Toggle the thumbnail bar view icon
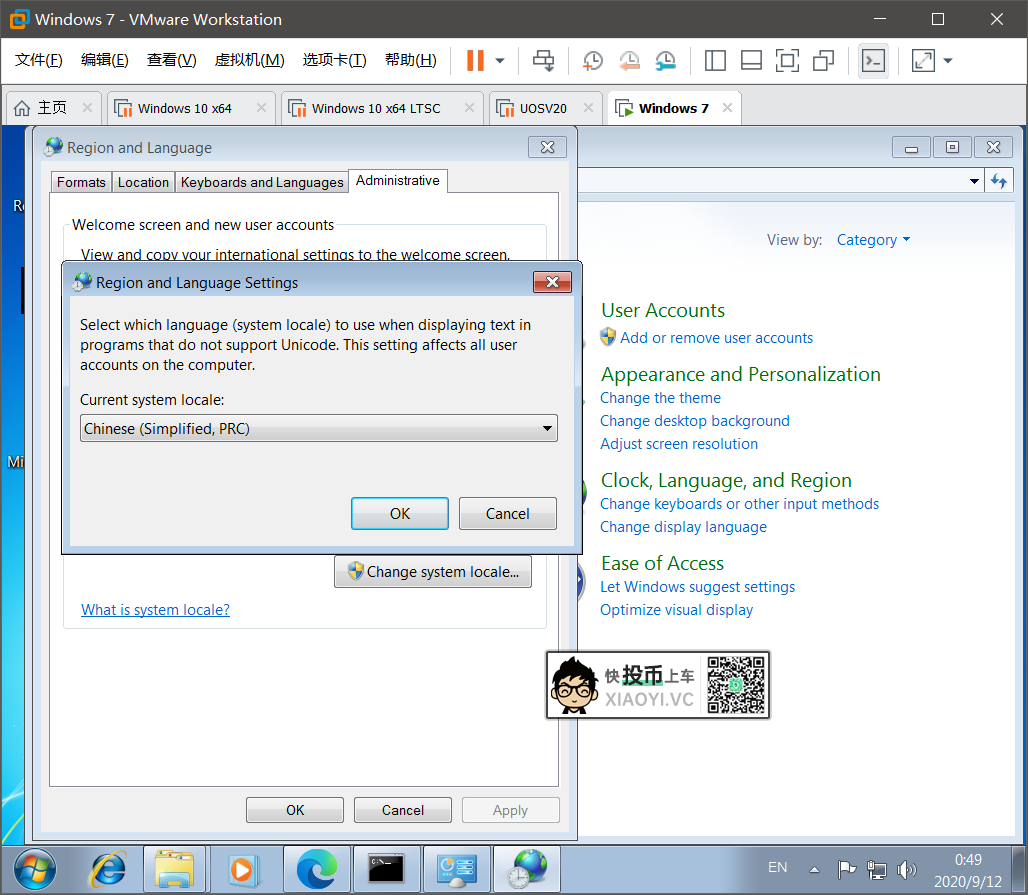The width and height of the screenshot is (1028, 895). [751, 61]
